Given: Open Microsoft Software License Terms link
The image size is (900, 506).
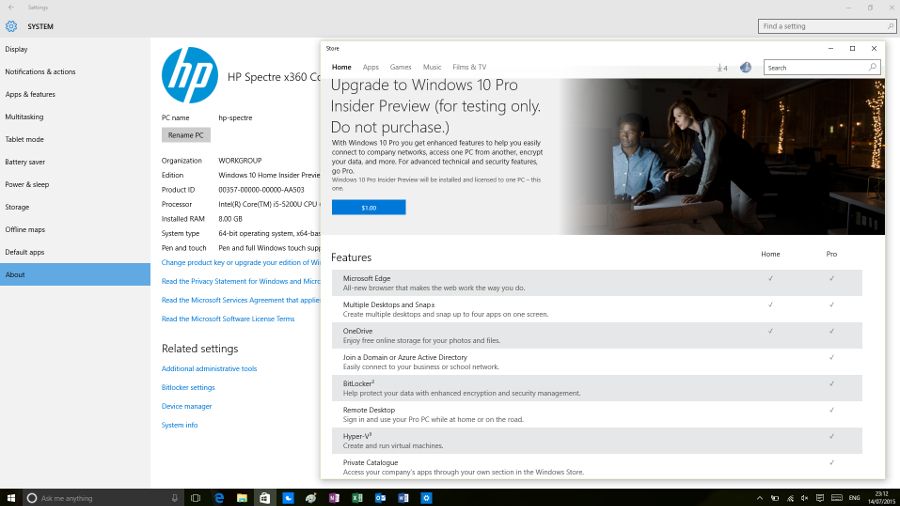Looking at the screenshot, I should point(228,319).
